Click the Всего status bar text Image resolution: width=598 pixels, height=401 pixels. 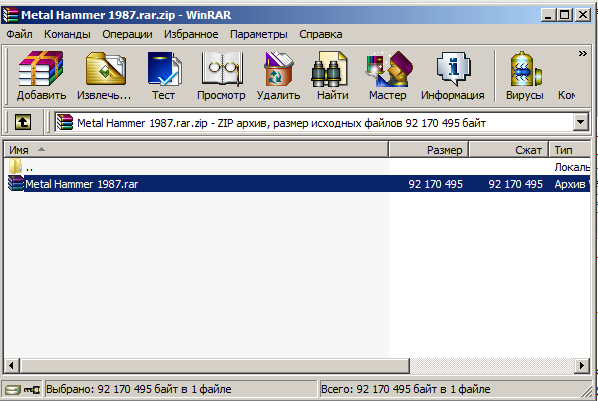(x=406, y=389)
